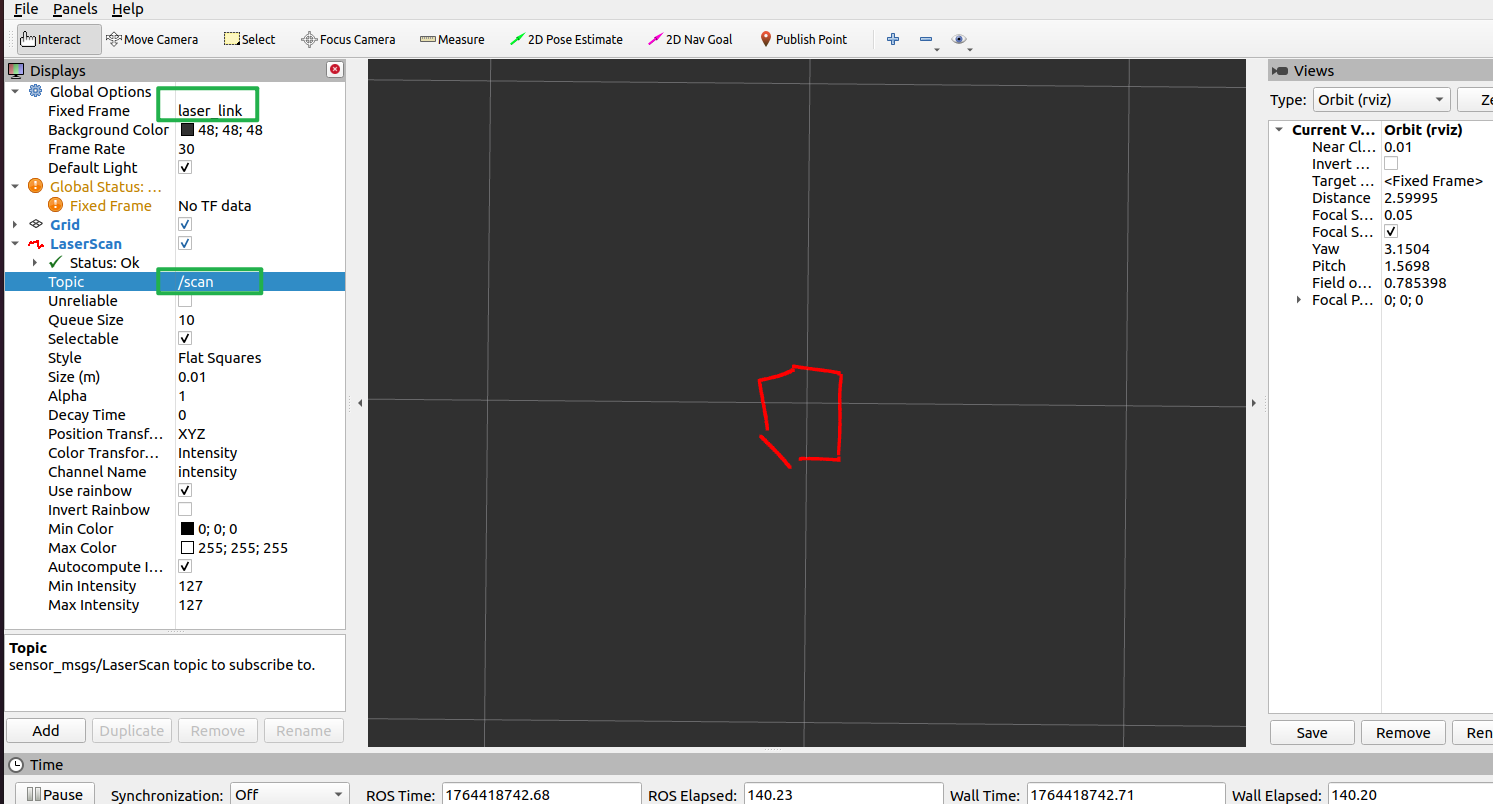The height and width of the screenshot is (804, 1493).
Task: Activate the 2D Nav Goal tool
Action: click(690, 40)
